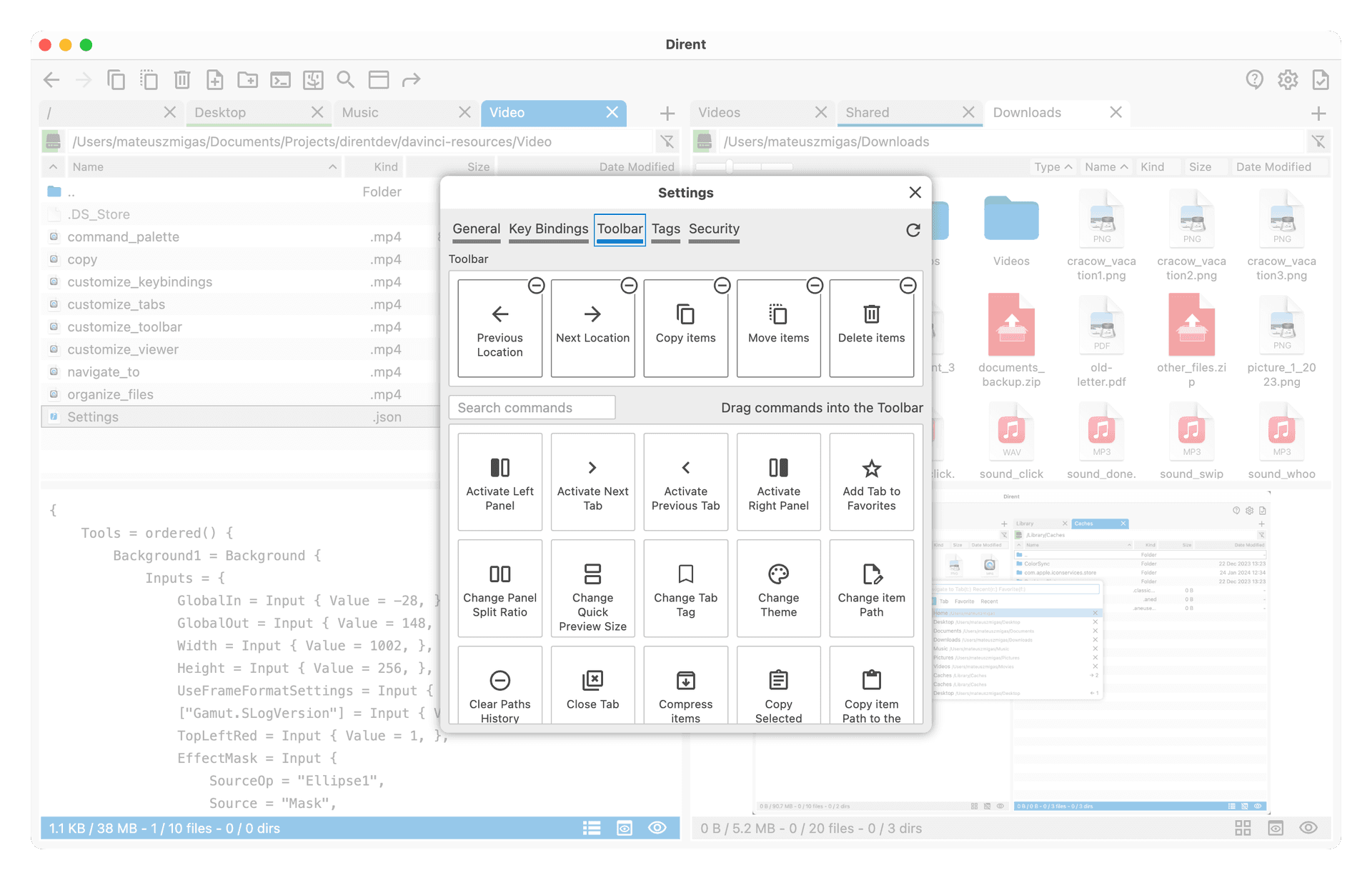Image resolution: width=1372 pixels, height=880 pixels.
Task: Remove Next Location from the toolbar
Action: 629,286
